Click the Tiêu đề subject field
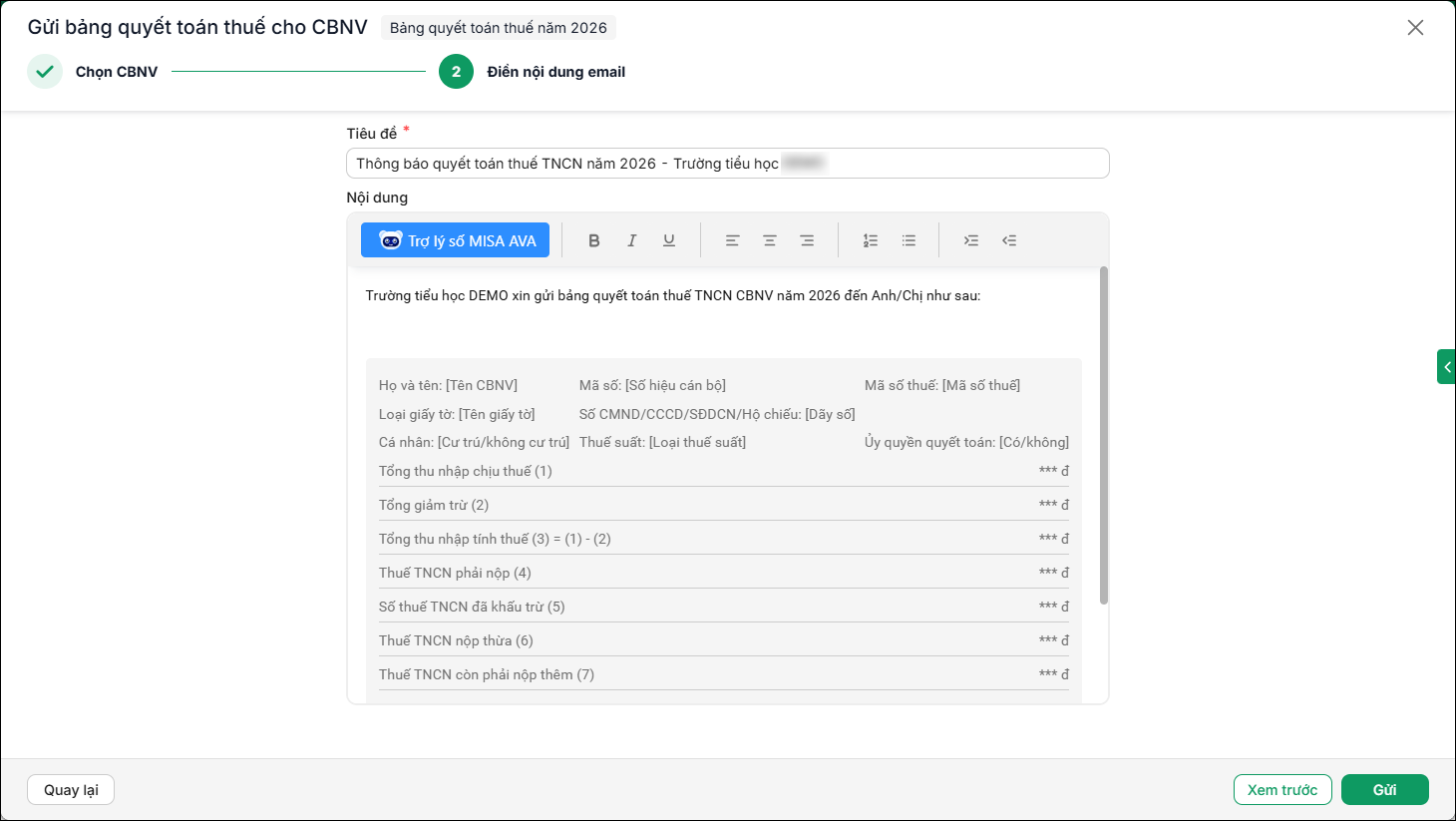Screen dimensions: 1456x821 point(728,164)
